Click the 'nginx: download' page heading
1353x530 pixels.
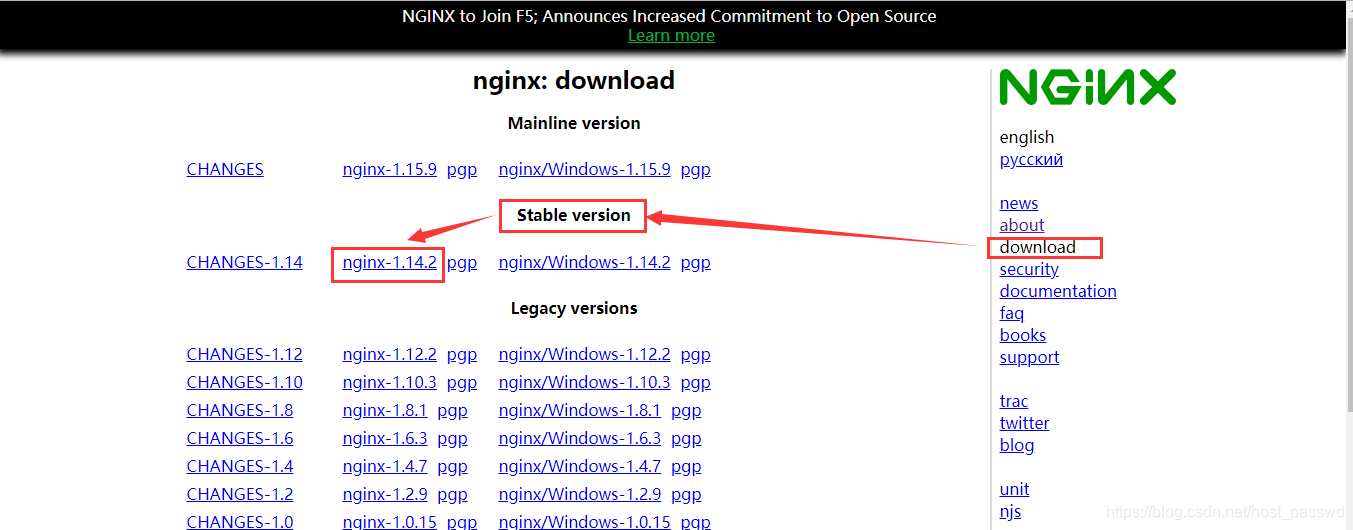tap(574, 80)
